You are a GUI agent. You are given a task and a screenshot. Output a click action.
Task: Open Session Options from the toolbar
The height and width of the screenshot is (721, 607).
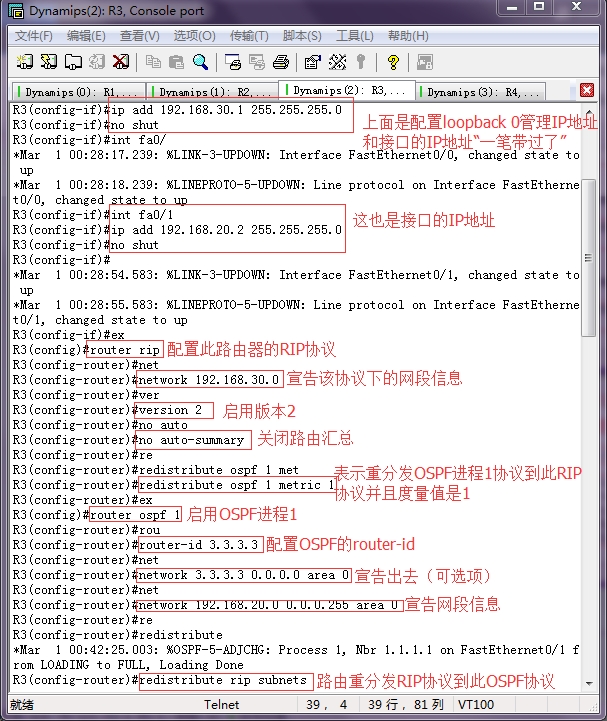tap(313, 62)
